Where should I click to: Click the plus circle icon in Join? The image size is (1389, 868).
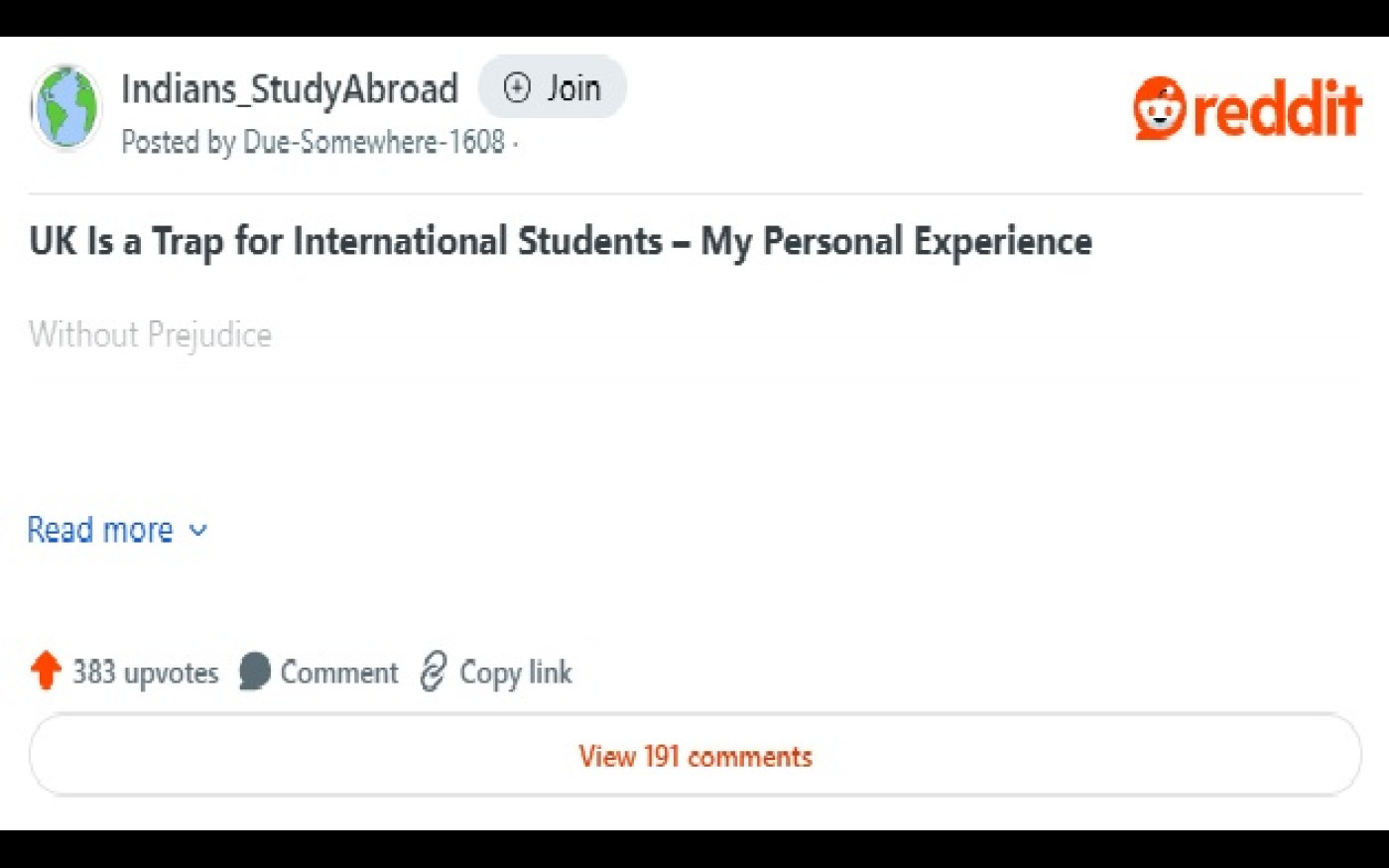tap(517, 88)
